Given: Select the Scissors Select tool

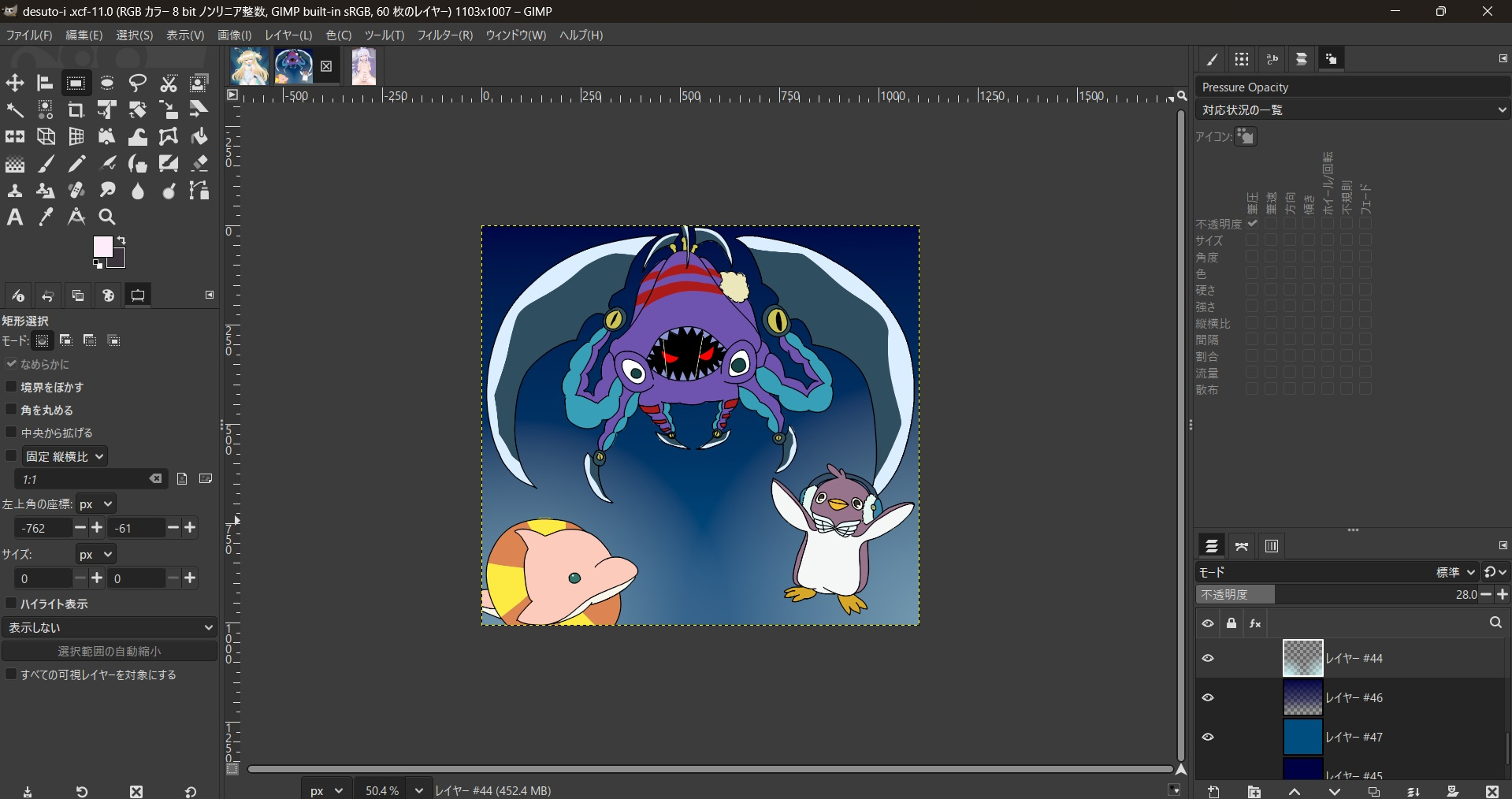Looking at the screenshot, I should [x=169, y=84].
